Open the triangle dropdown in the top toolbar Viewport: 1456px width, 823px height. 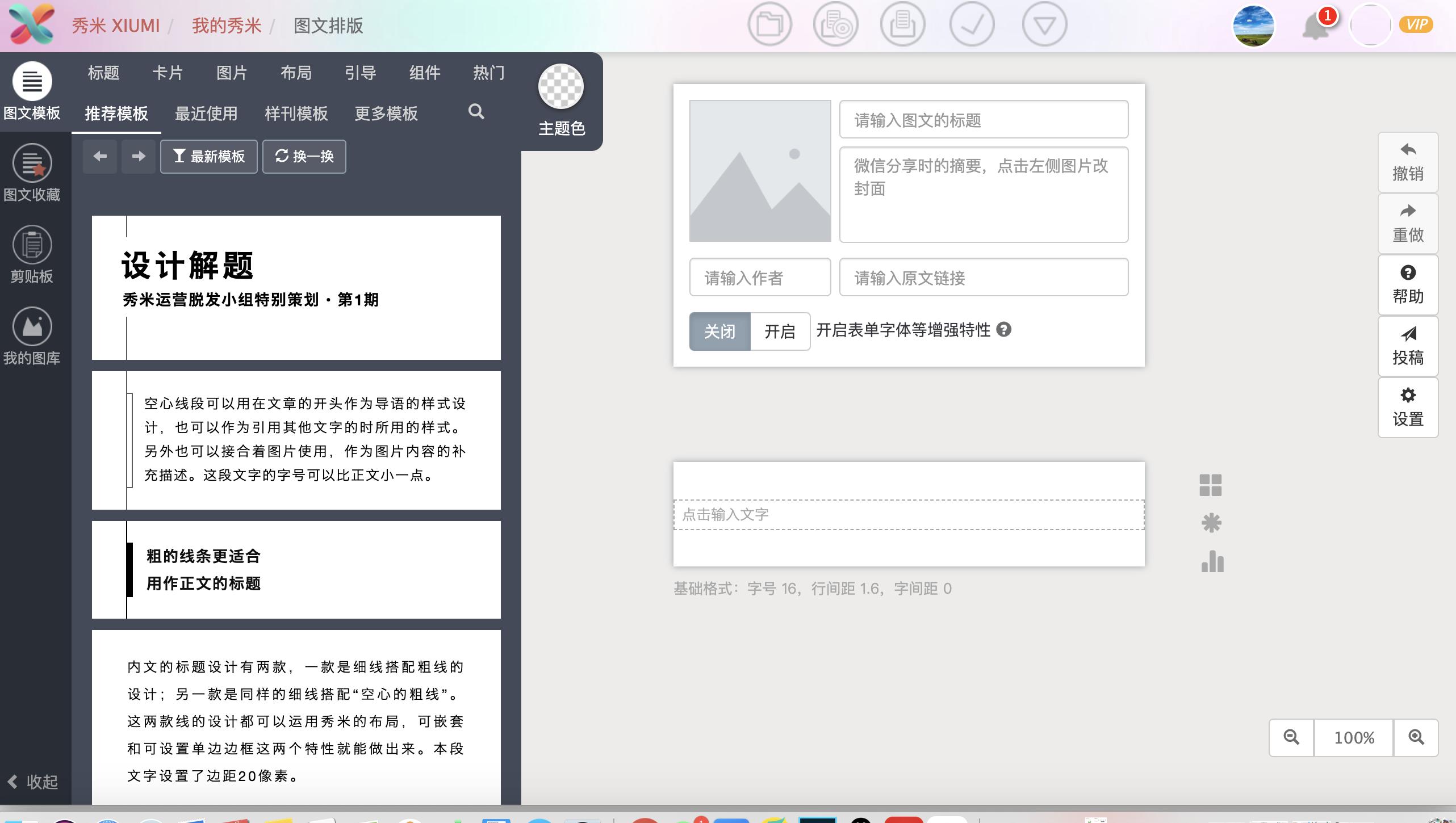(x=1045, y=24)
